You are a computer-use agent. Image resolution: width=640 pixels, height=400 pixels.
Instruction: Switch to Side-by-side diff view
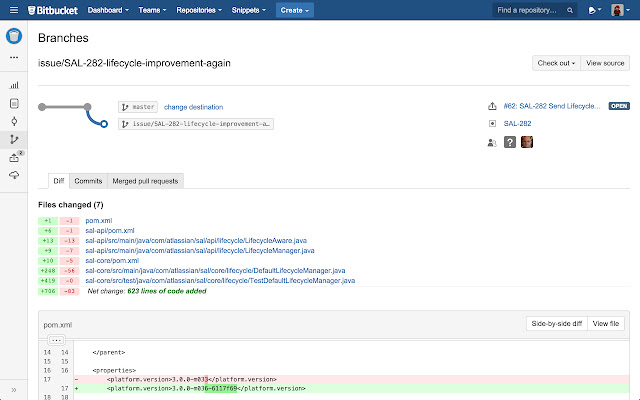[554, 323]
